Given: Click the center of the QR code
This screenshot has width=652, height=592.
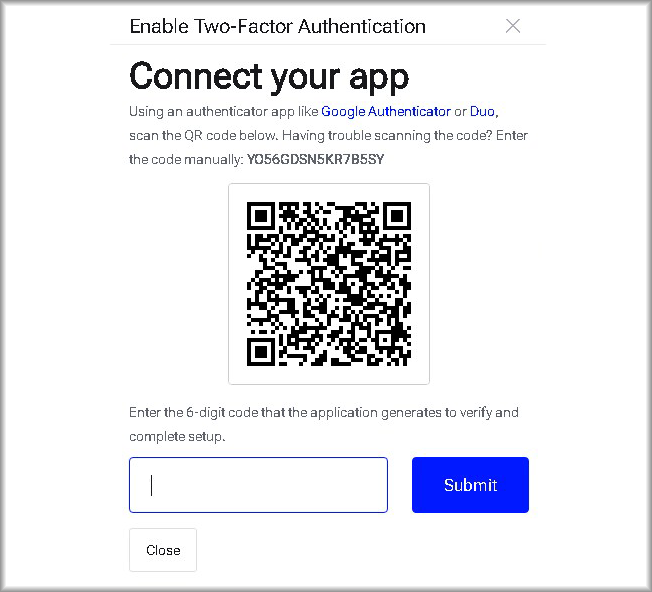Looking at the screenshot, I should tap(329, 284).
